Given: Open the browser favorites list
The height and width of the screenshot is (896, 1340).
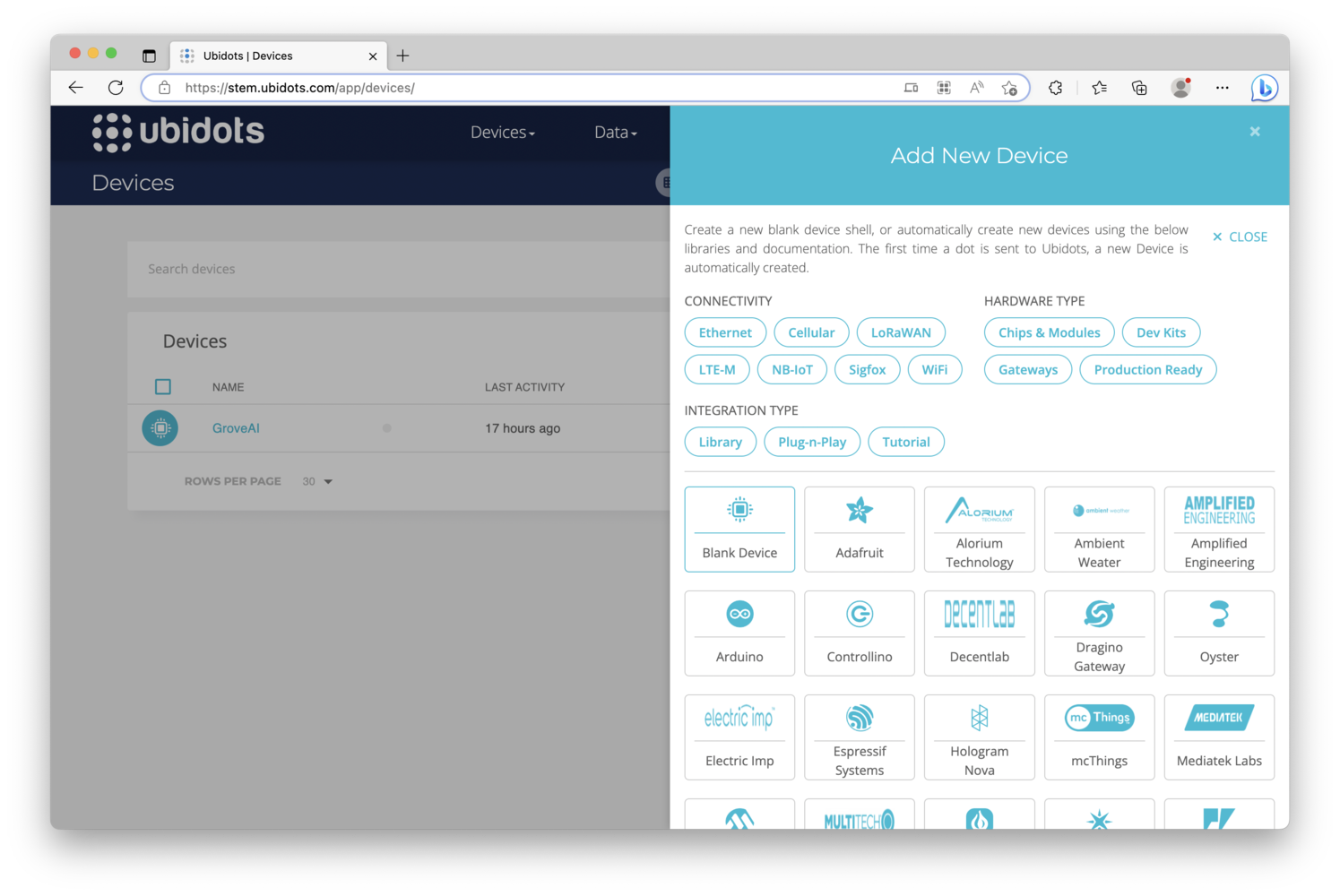Looking at the screenshot, I should coord(1100,88).
